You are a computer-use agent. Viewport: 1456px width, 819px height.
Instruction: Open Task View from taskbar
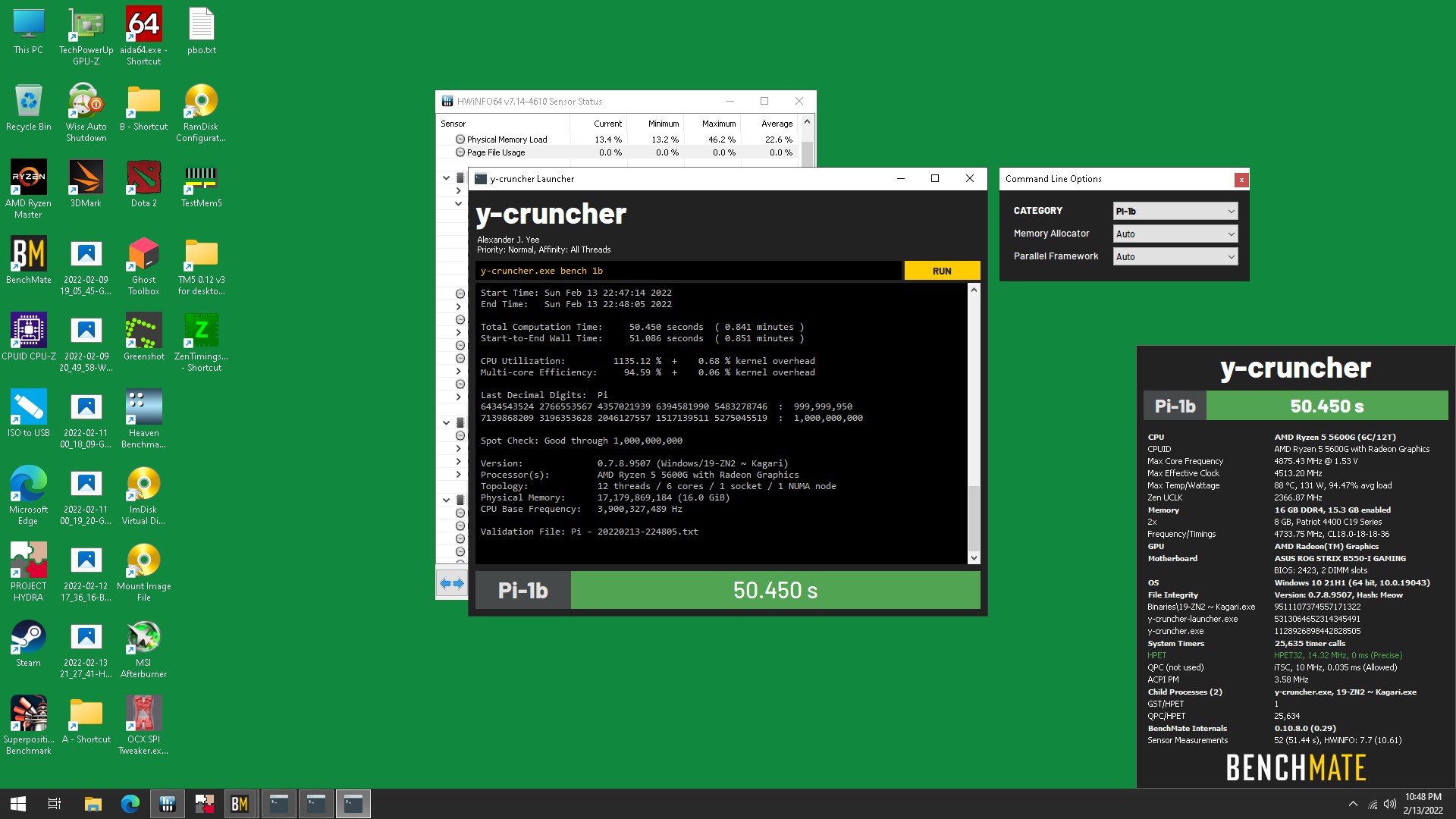coord(55,804)
